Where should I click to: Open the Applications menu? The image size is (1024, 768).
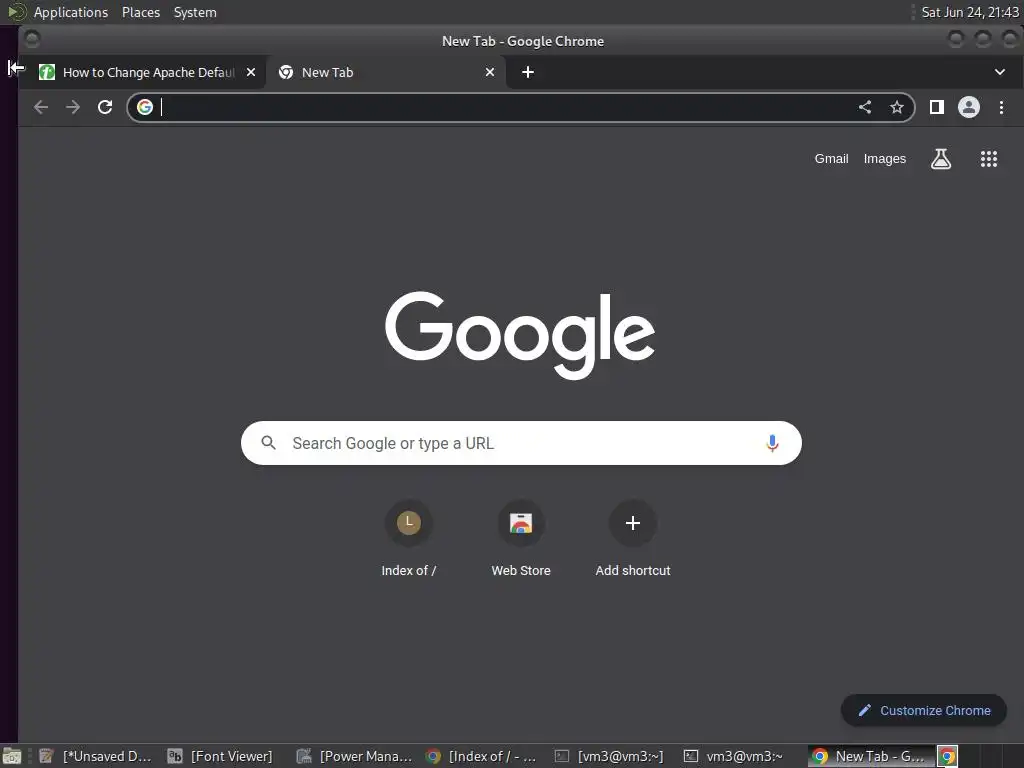click(x=71, y=12)
